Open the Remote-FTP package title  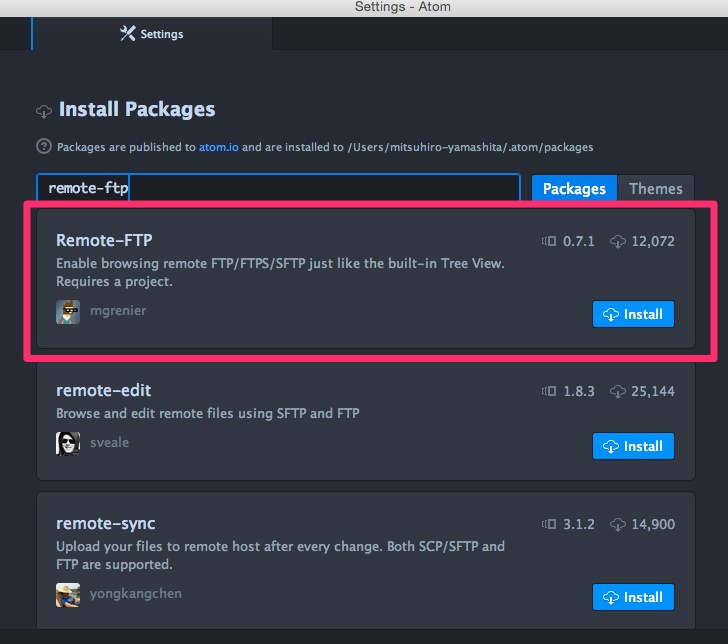[104, 240]
